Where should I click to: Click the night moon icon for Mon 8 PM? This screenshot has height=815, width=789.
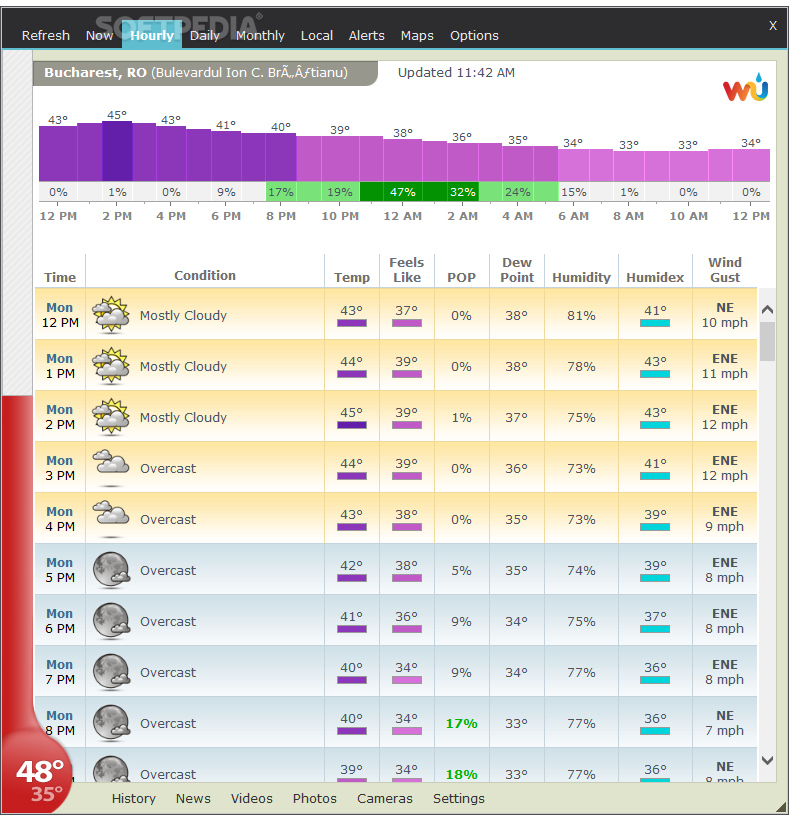tap(111, 722)
